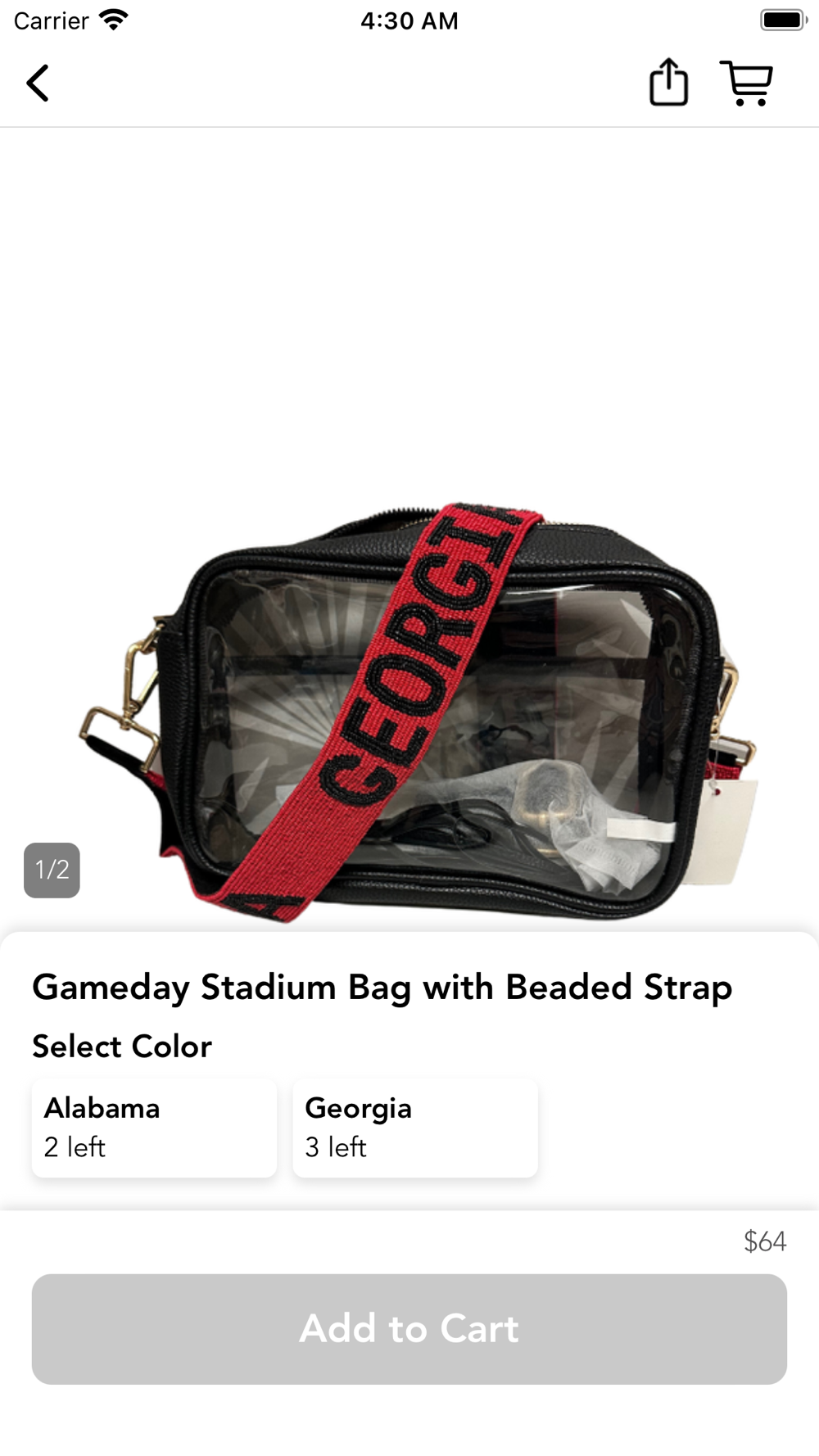Tap the Select Color heading
This screenshot has height=1456, width=819.
(122, 1047)
